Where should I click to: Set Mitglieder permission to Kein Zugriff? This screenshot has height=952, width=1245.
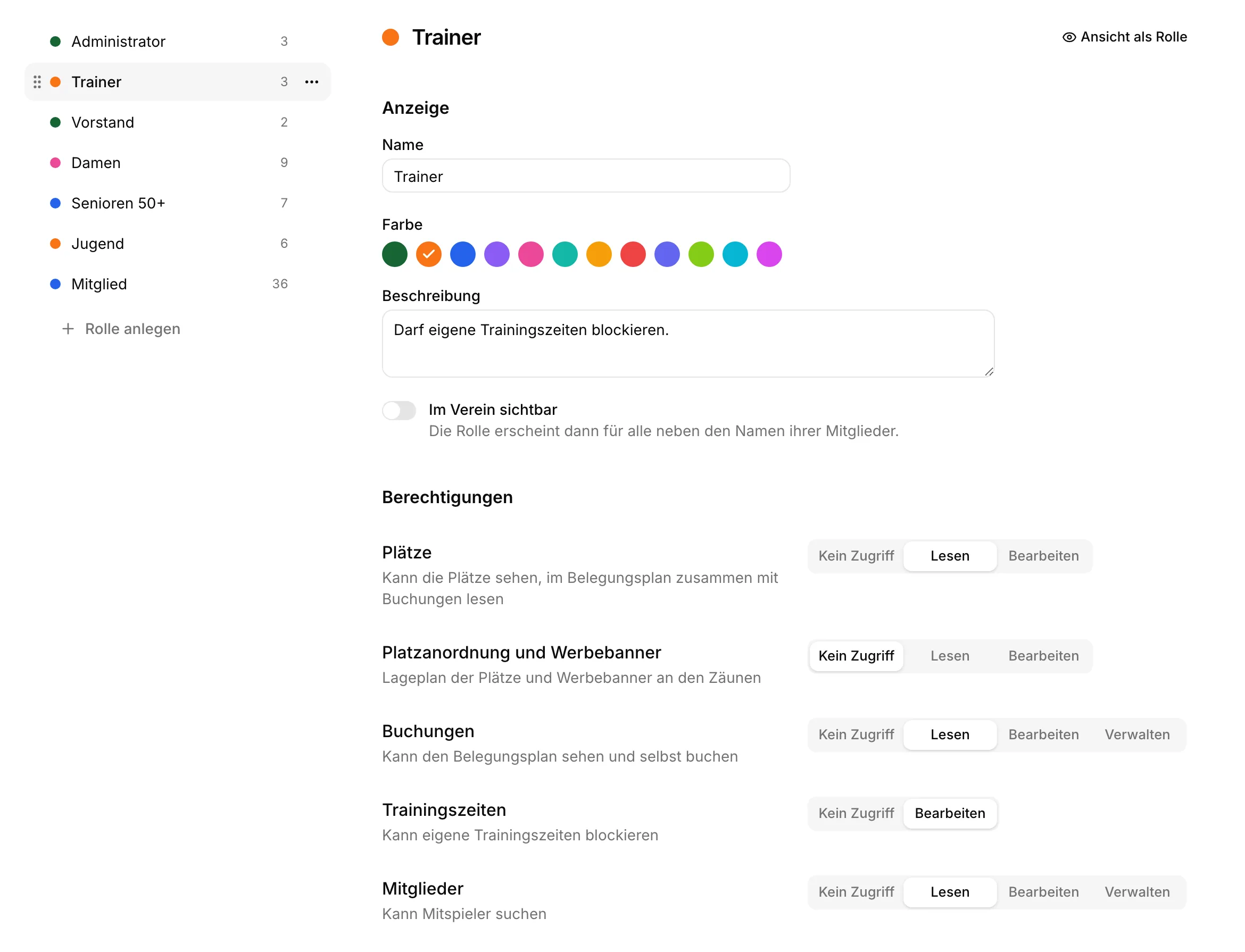[856, 891]
